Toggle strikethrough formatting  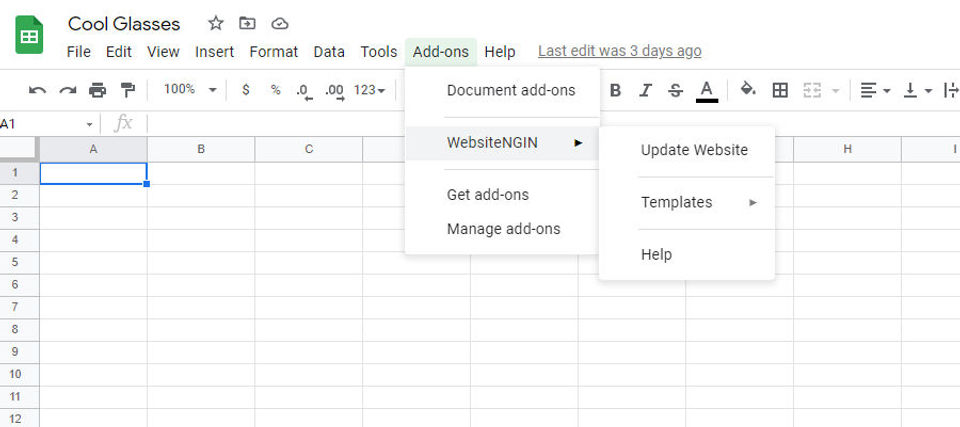675,91
